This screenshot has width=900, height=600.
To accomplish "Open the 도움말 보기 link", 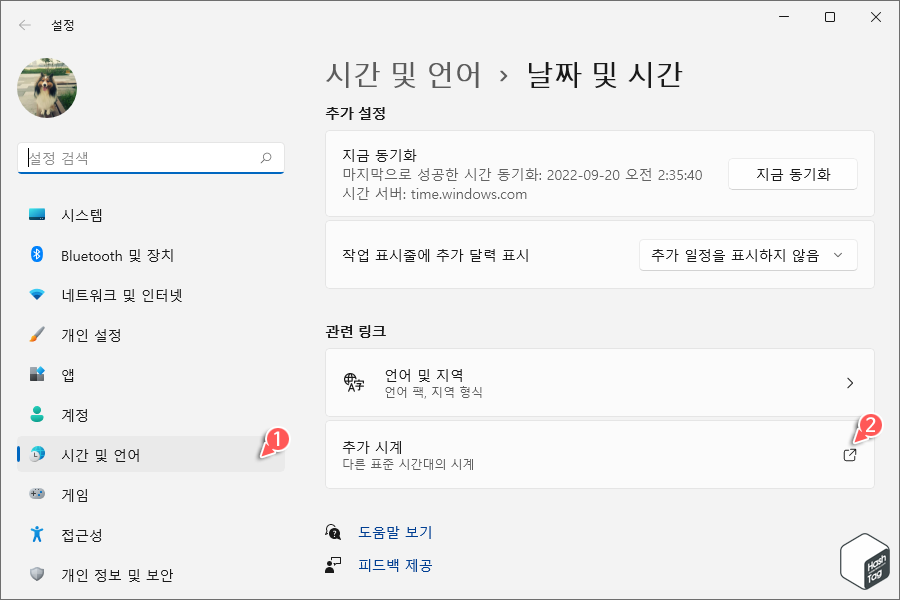I will click(x=396, y=532).
